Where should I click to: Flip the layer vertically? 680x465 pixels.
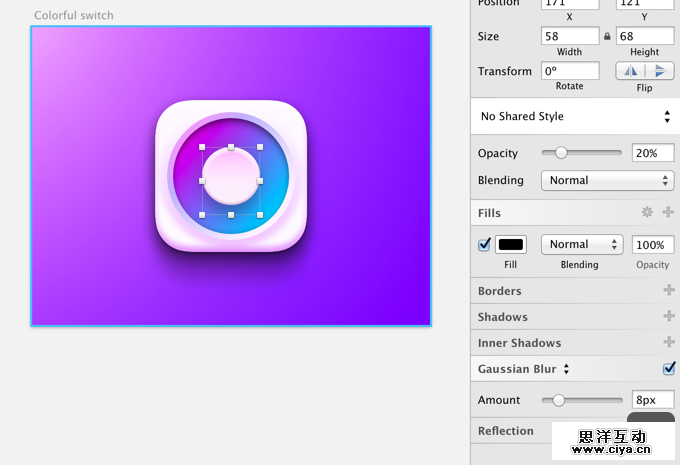click(x=659, y=71)
